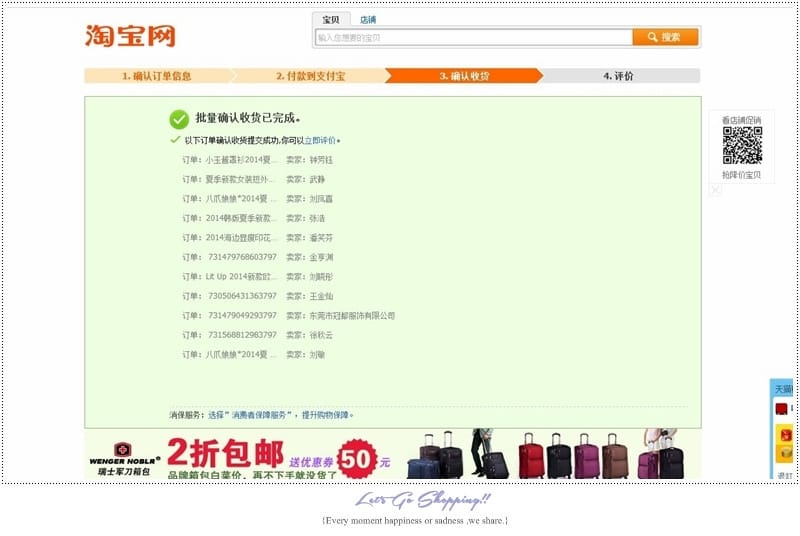800x536 pixels.
Task: Close the QR code side panel
Action: click(715, 190)
